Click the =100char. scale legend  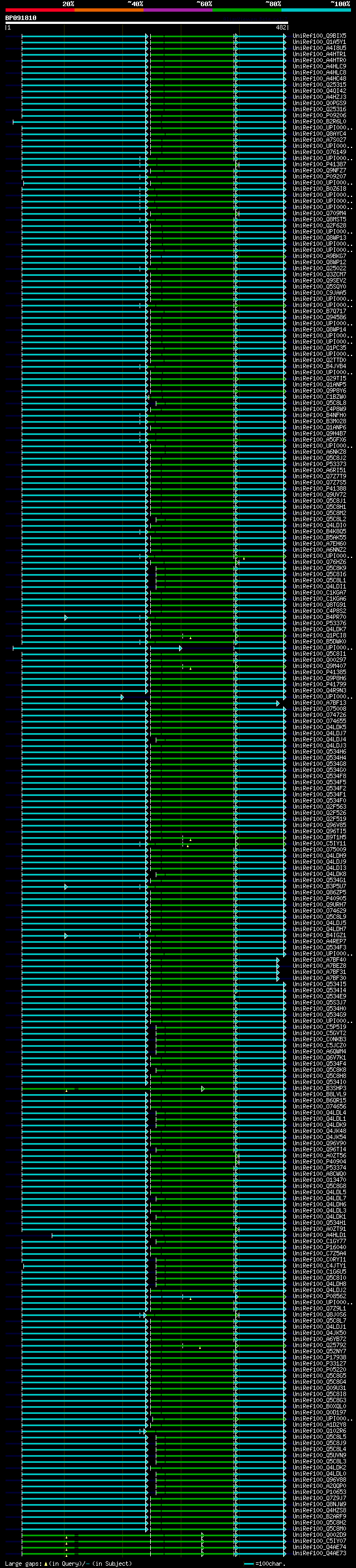click(265, 1564)
